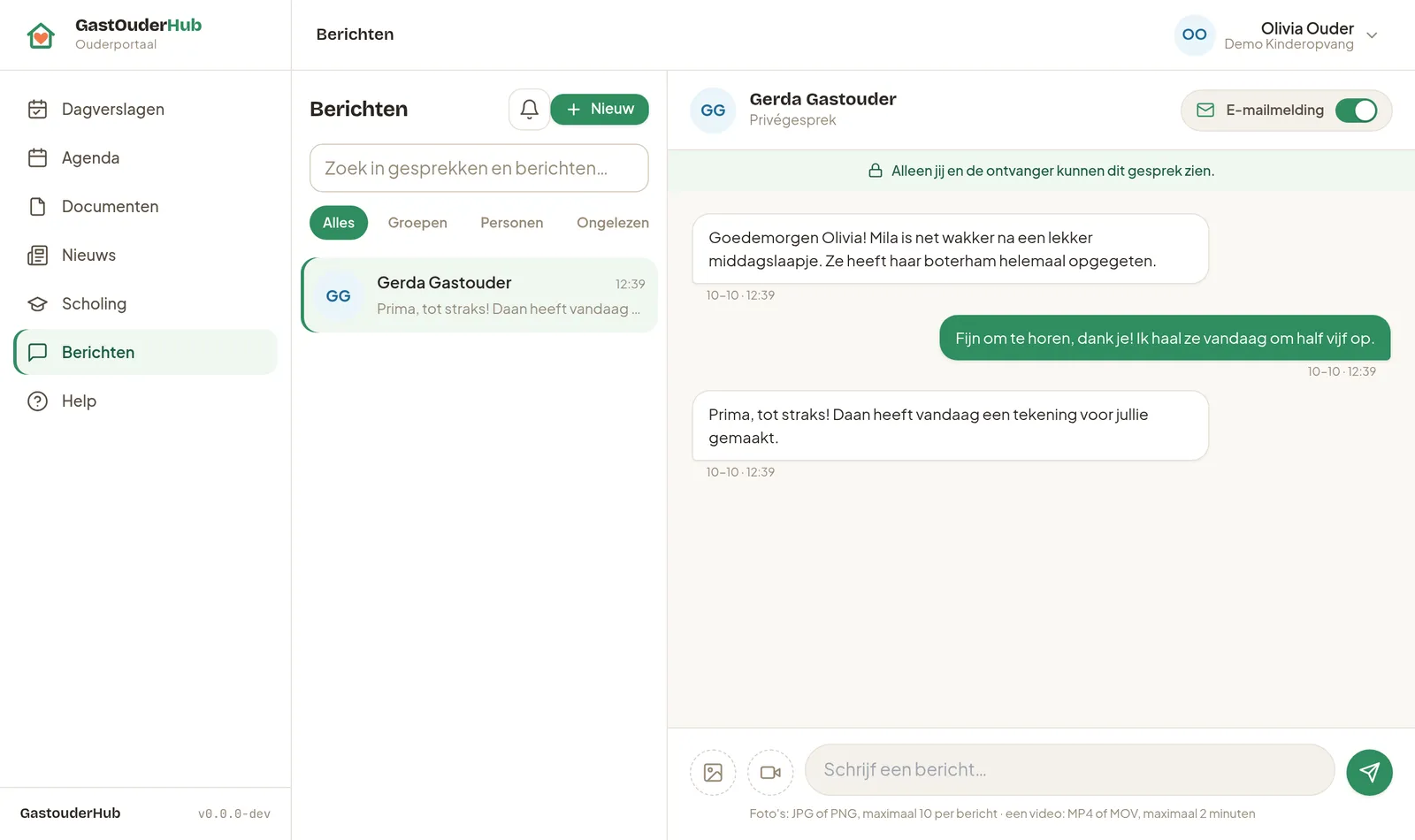Image resolution: width=1415 pixels, height=840 pixels.
Task: Click the GG avatar in chat header
Action: pos(713,111)
